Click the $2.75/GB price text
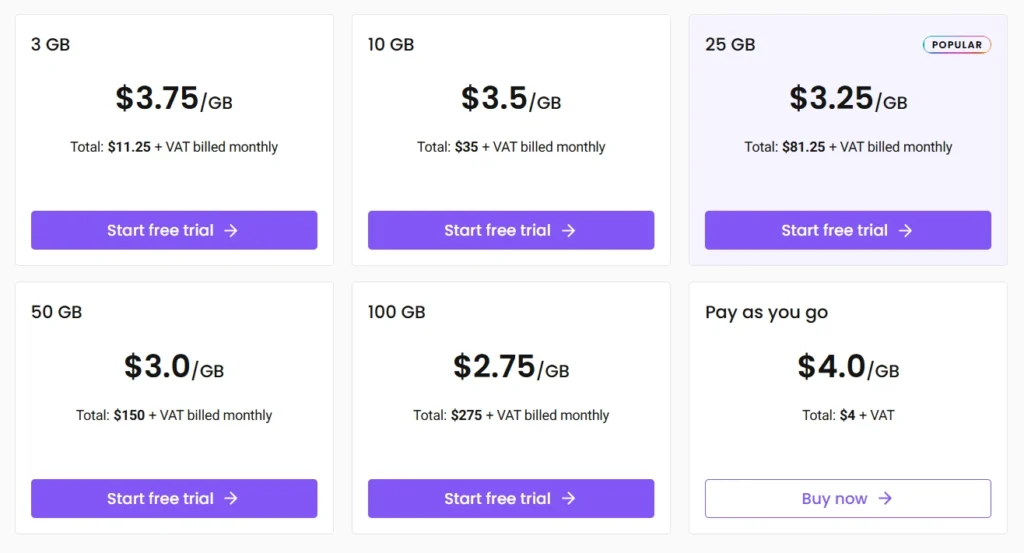The height and width of the screenshot is (553, 1024). [511, 366]
